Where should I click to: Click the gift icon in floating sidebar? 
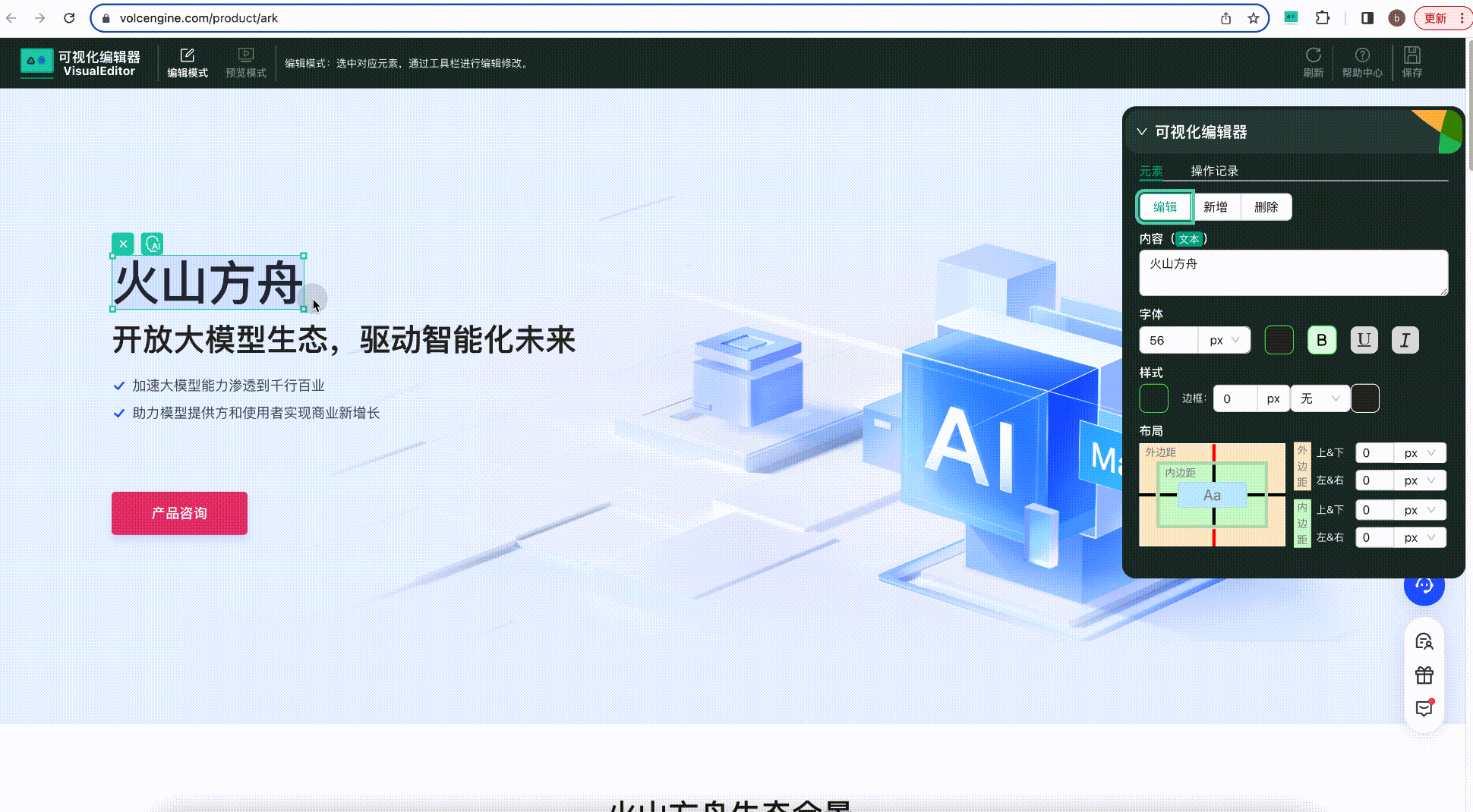click(x=1424, y=675)
